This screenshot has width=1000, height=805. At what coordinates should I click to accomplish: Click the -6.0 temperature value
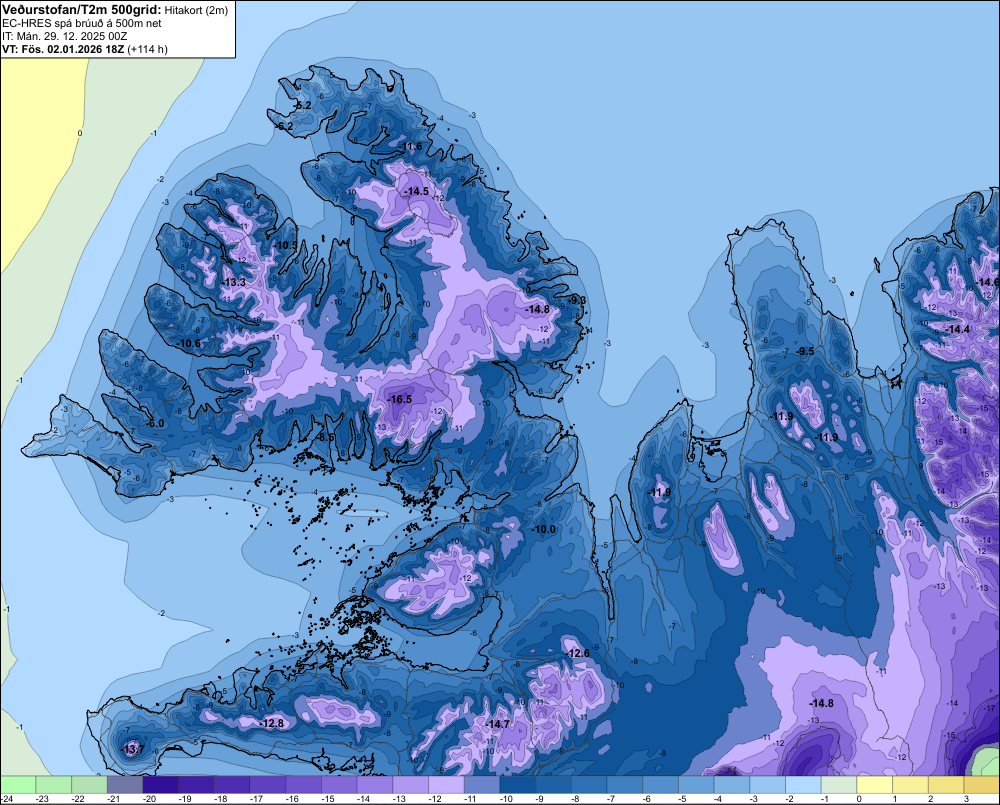coord(155,424)
